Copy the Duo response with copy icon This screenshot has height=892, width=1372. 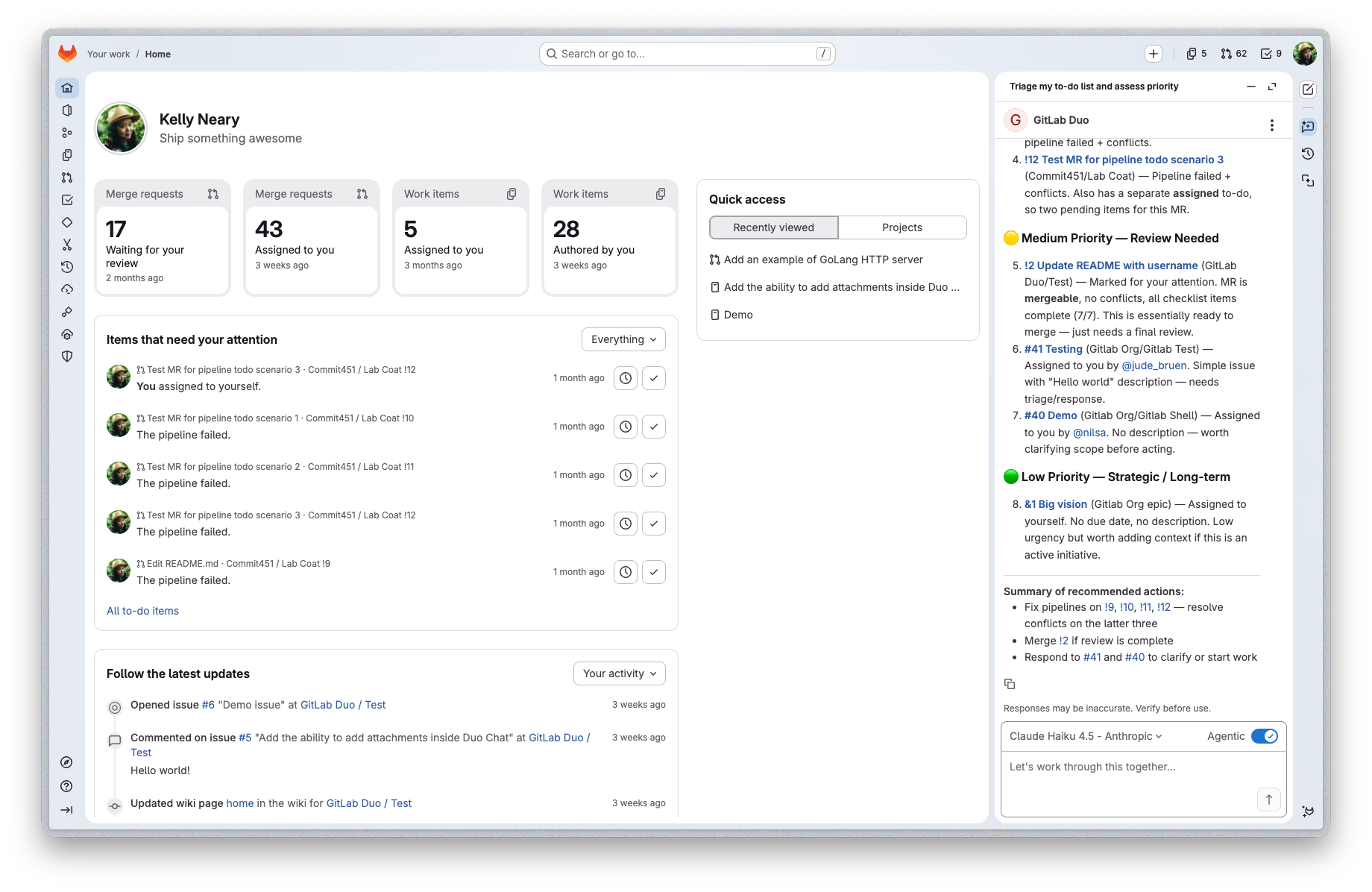[1010, 684]
